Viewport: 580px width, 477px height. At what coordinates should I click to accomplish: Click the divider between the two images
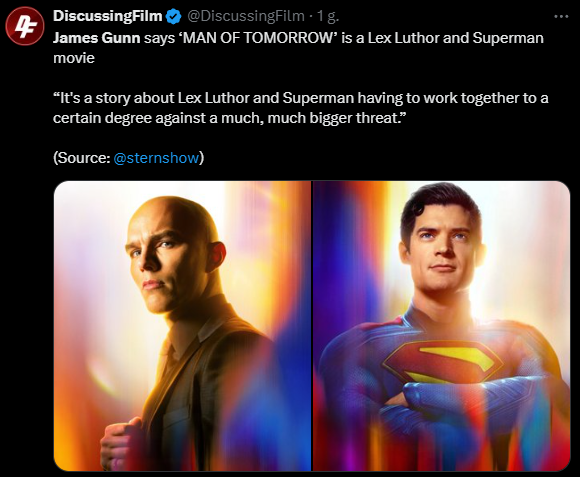point(312,326)
